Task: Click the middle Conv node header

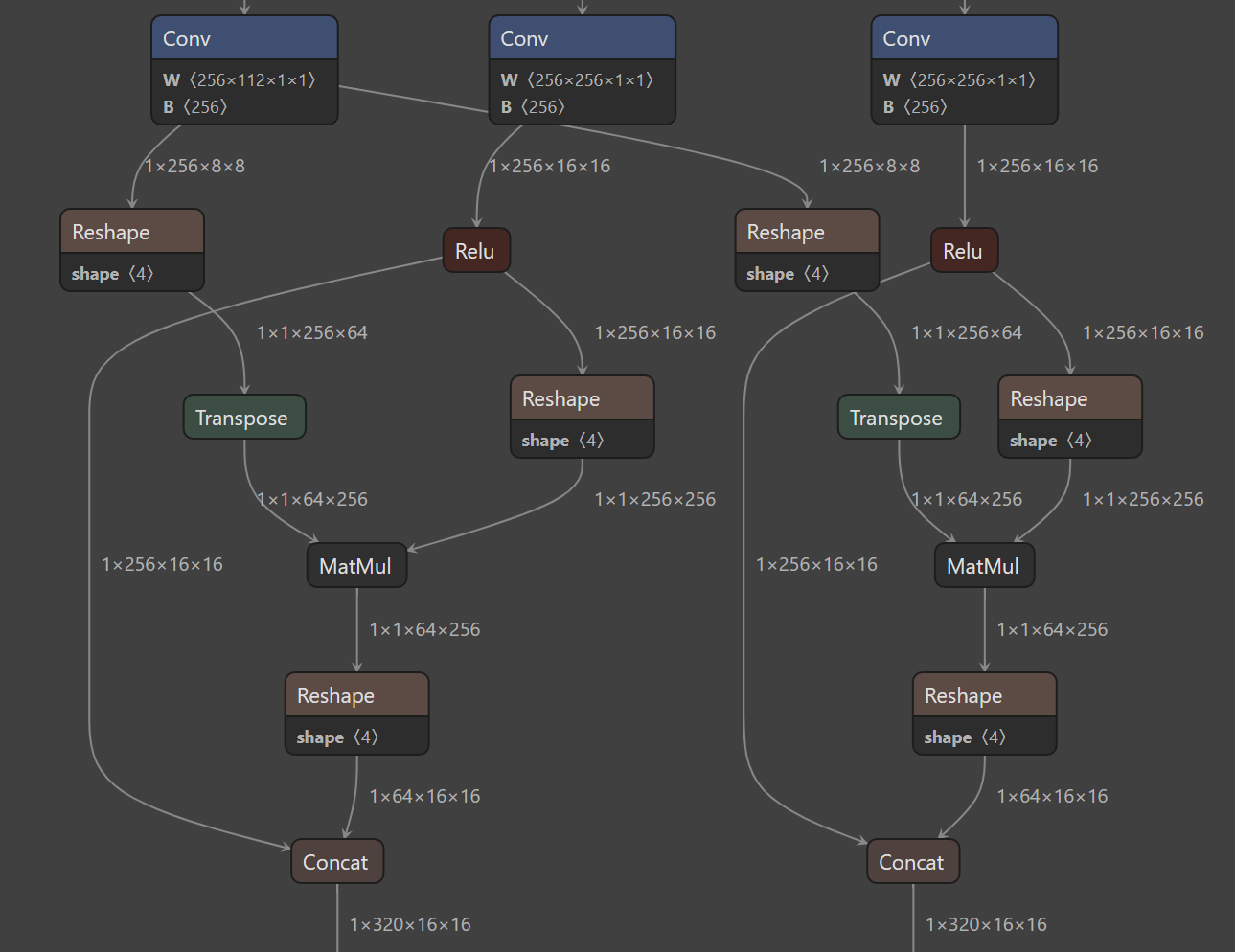Action: click(x=582, y=39)
